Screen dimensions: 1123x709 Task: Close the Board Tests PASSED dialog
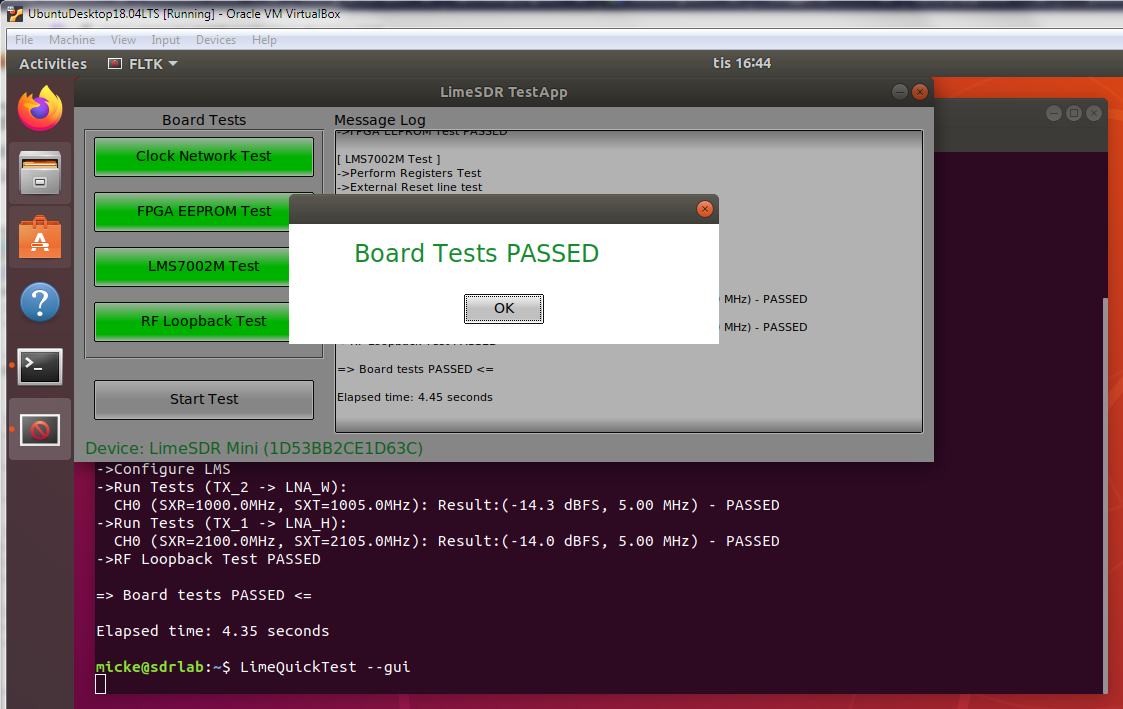(705, 208)
